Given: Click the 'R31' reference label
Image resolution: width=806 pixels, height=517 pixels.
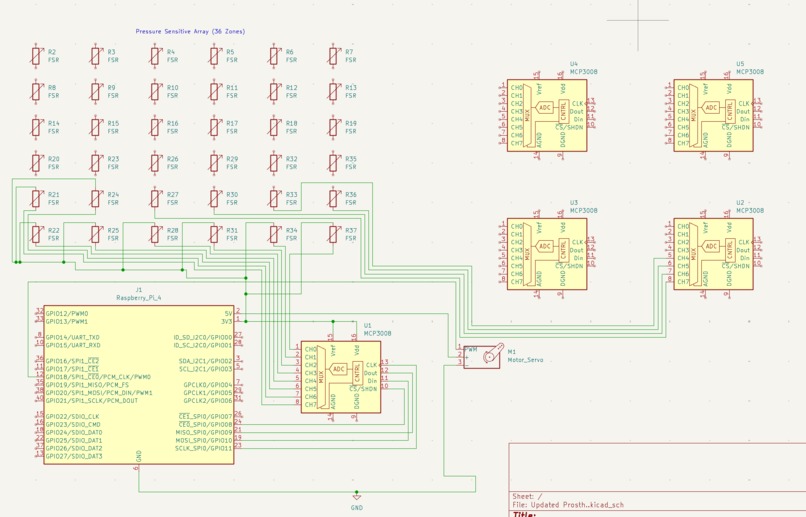Looking at the screenshot, I should pos(232,230).
